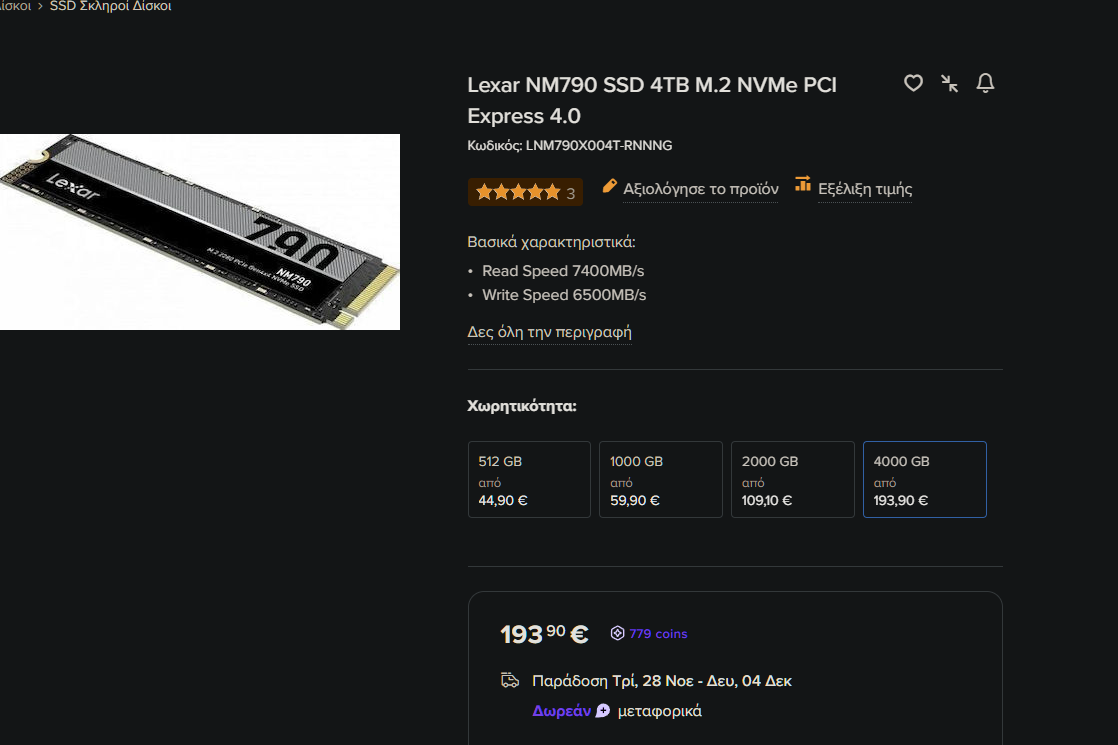Click the pencil icon for reviewing
Image resolution: width=1118 pixels, height=745 pixels.
pos(610,186)
